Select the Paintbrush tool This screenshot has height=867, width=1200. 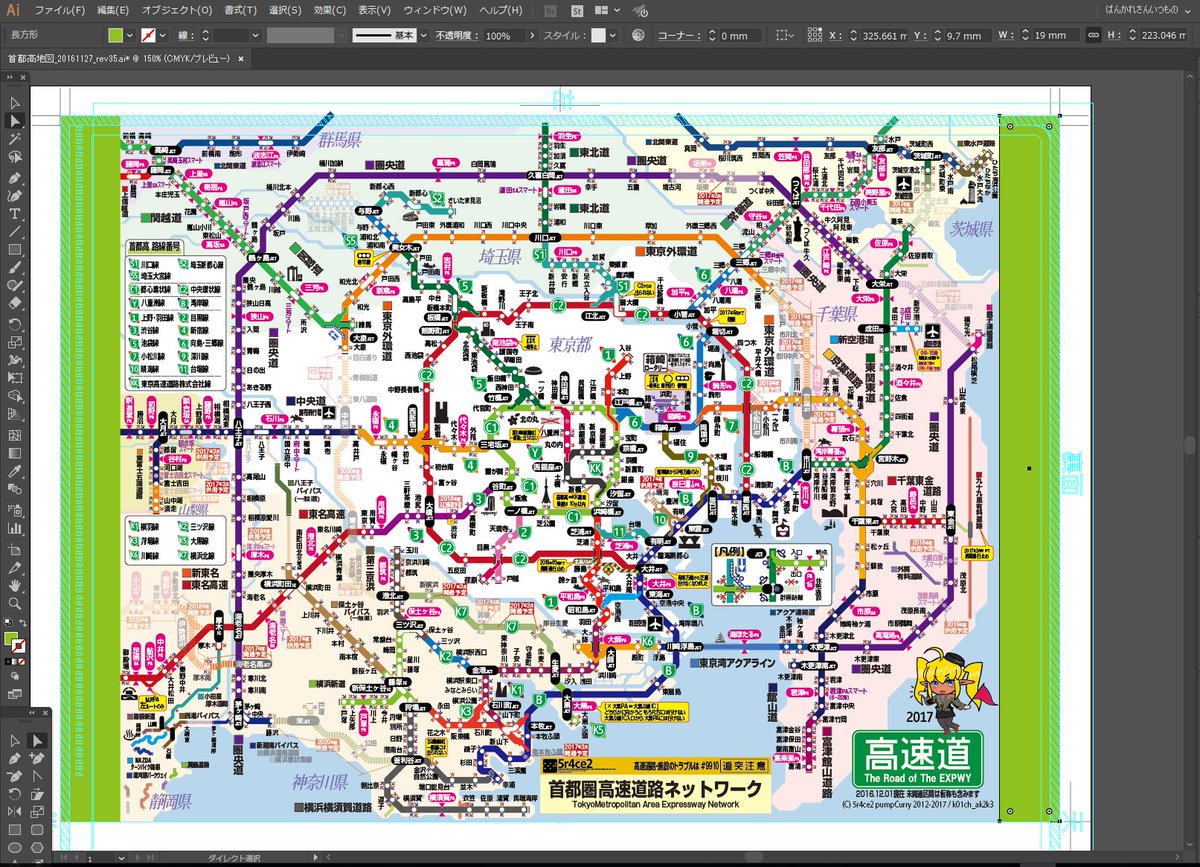click(15, 268)
